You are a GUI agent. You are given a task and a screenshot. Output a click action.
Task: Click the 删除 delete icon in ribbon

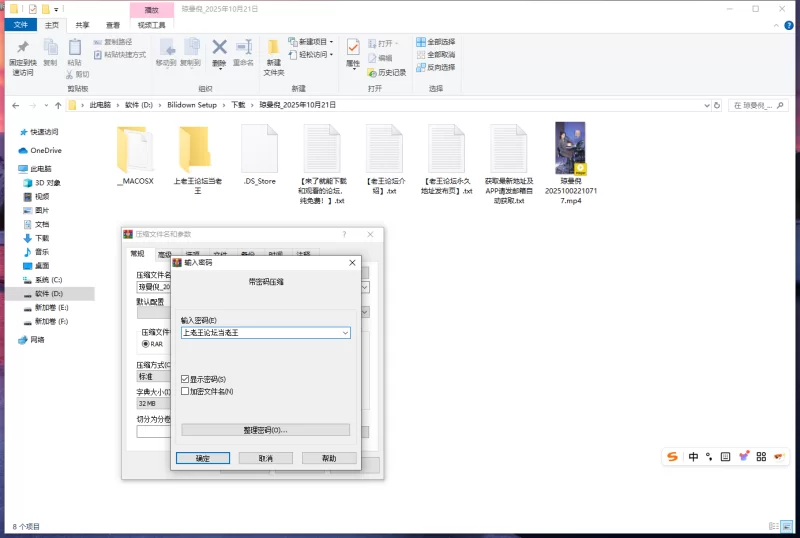pyautogui.click(x=219, y=48)
